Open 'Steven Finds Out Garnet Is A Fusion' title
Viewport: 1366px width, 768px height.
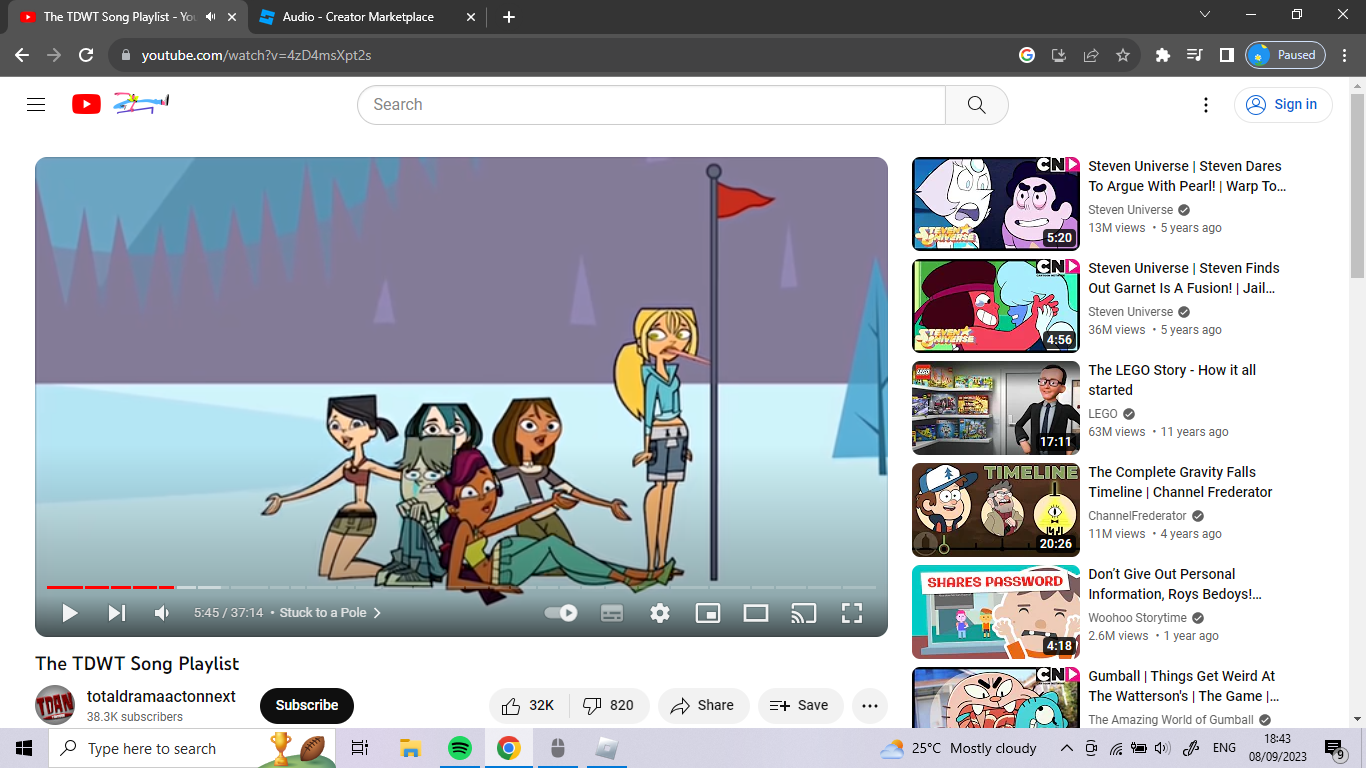point(1184,278)
